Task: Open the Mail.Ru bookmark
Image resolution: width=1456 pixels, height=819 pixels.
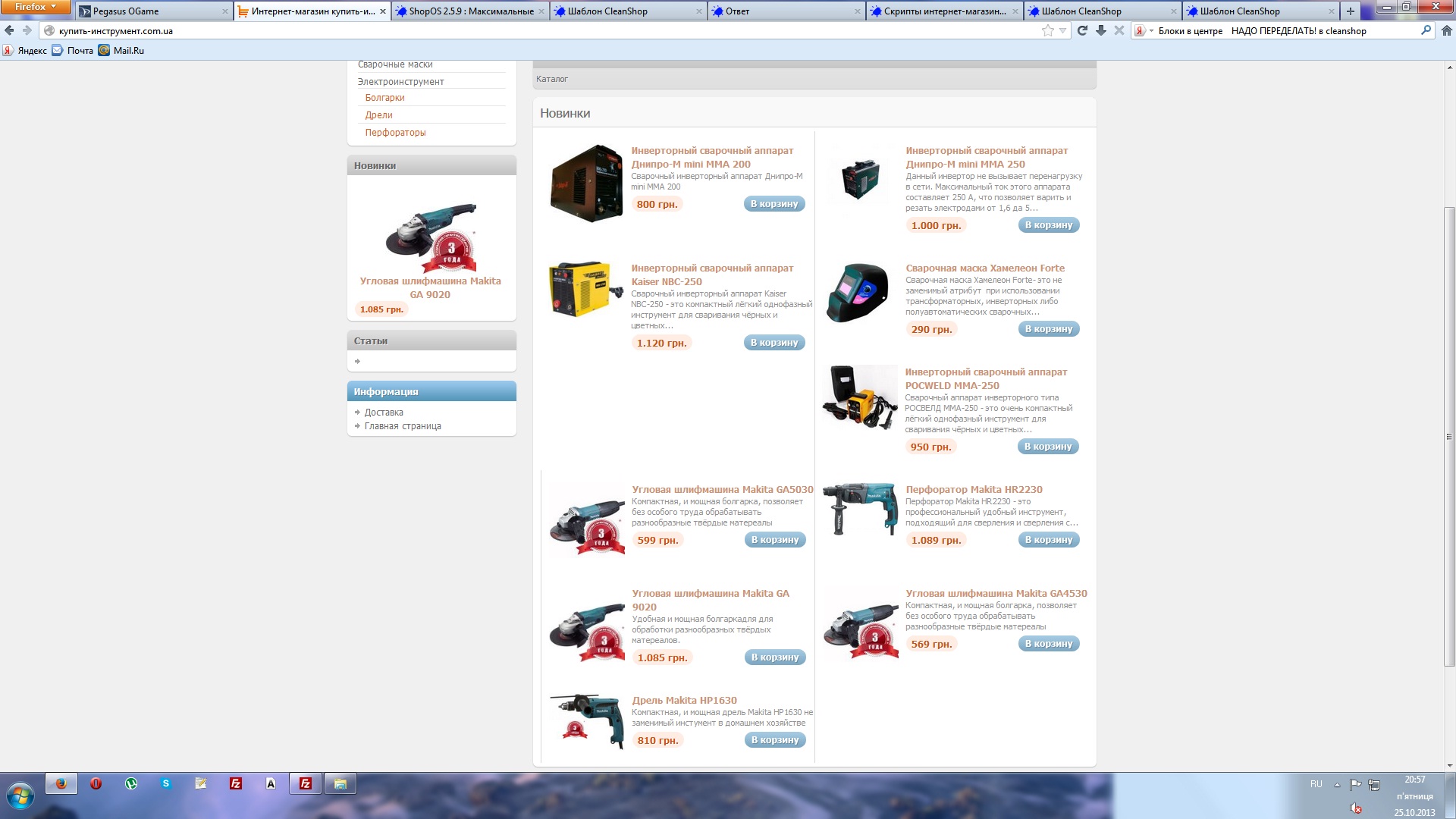Action: point(121,51)
